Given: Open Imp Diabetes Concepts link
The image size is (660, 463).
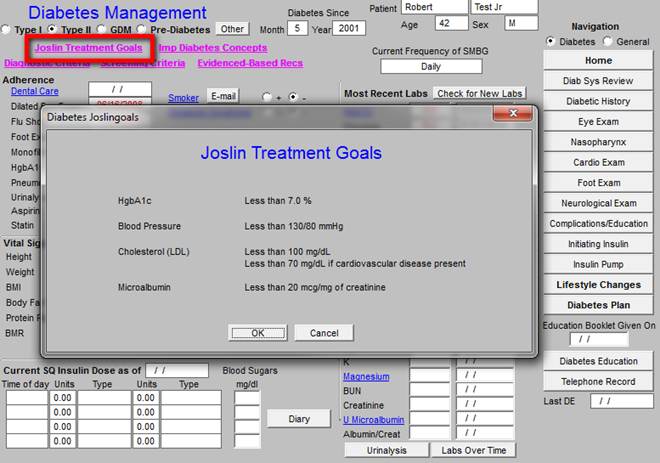Looking at the screenshot, I should [x=213, y=48].
